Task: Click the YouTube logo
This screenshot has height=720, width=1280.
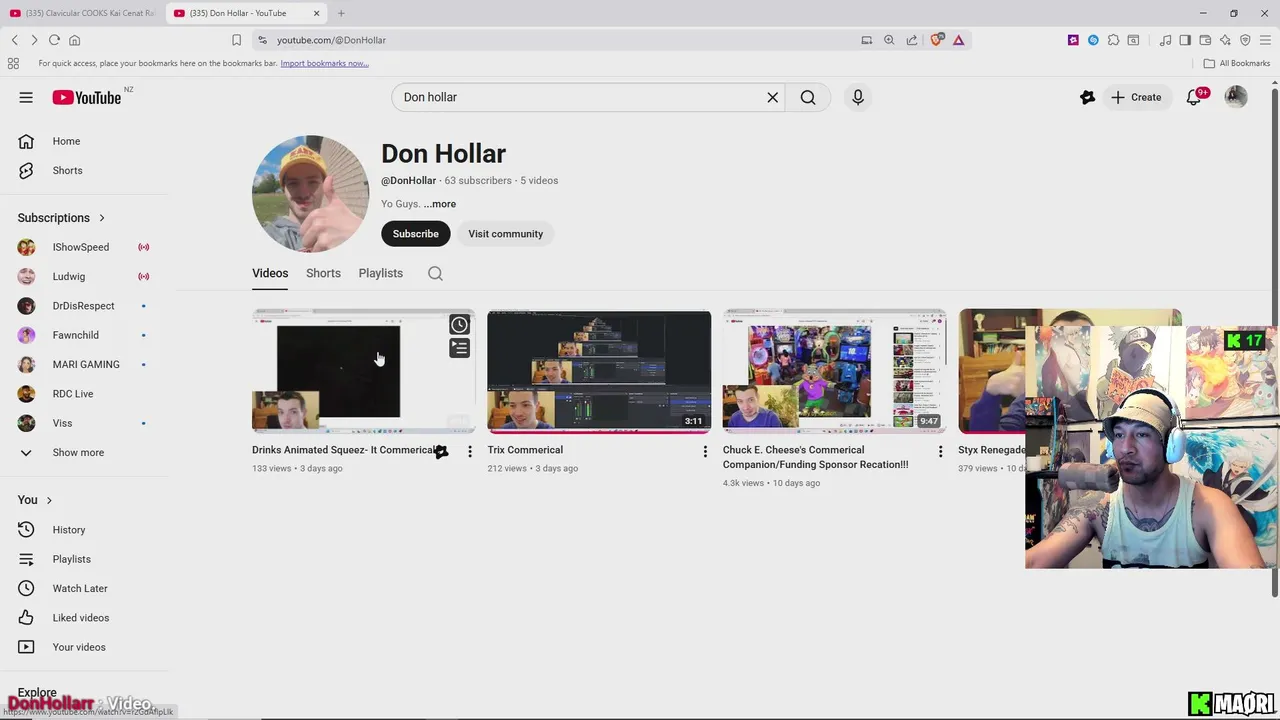Action: pyautogui.click(x=87, y=97)
